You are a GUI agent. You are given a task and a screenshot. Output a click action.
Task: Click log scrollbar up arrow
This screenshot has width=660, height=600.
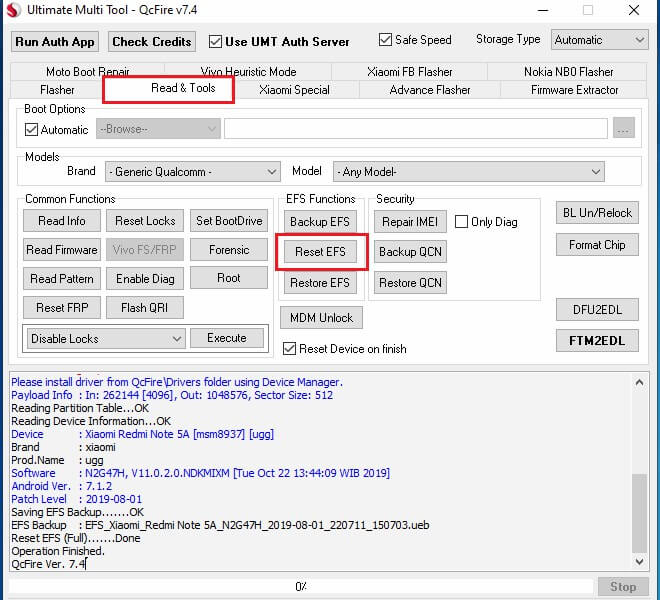pos(639,382)
